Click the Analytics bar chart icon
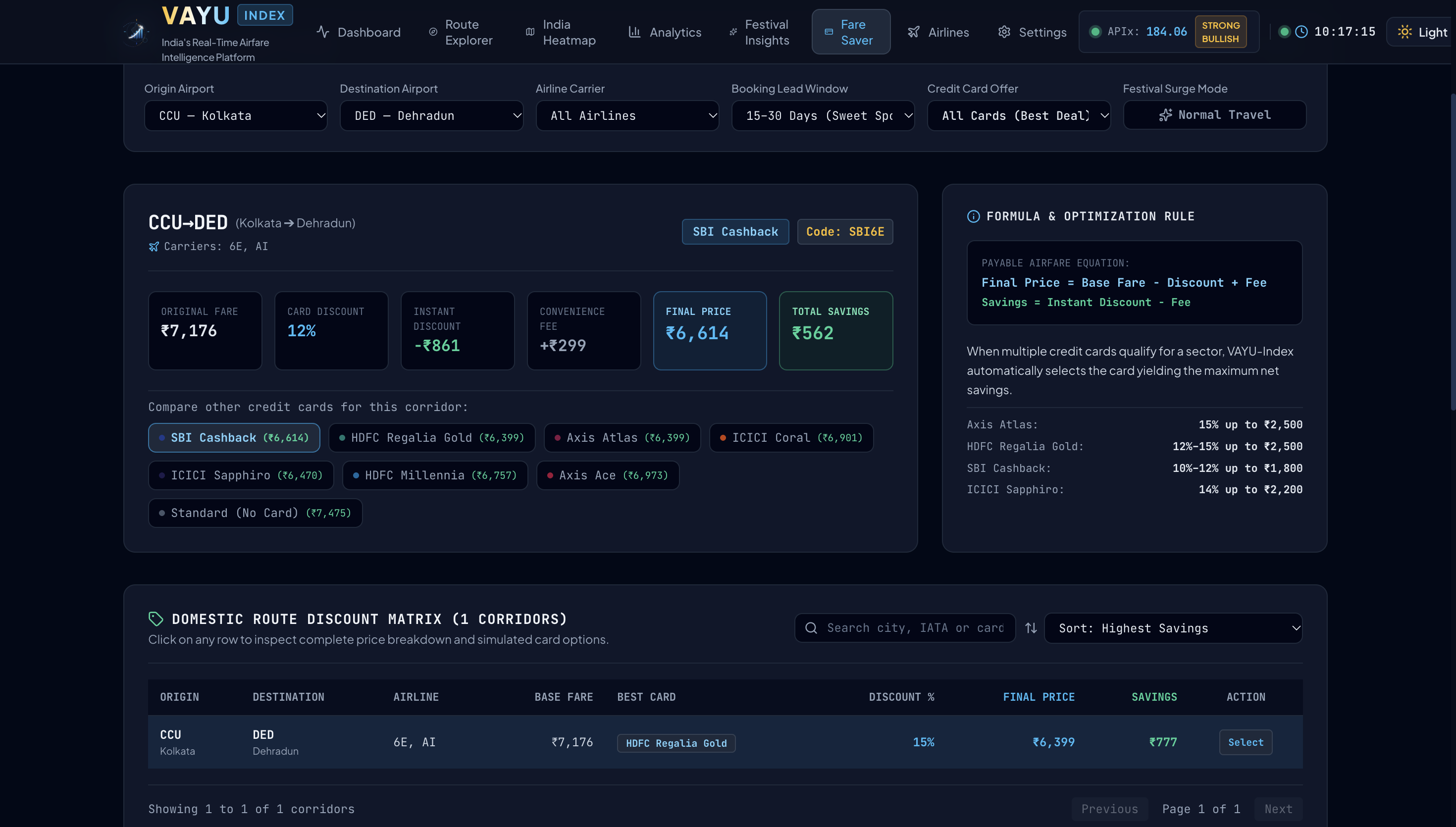1456x827 pixels. click(634, 32)
